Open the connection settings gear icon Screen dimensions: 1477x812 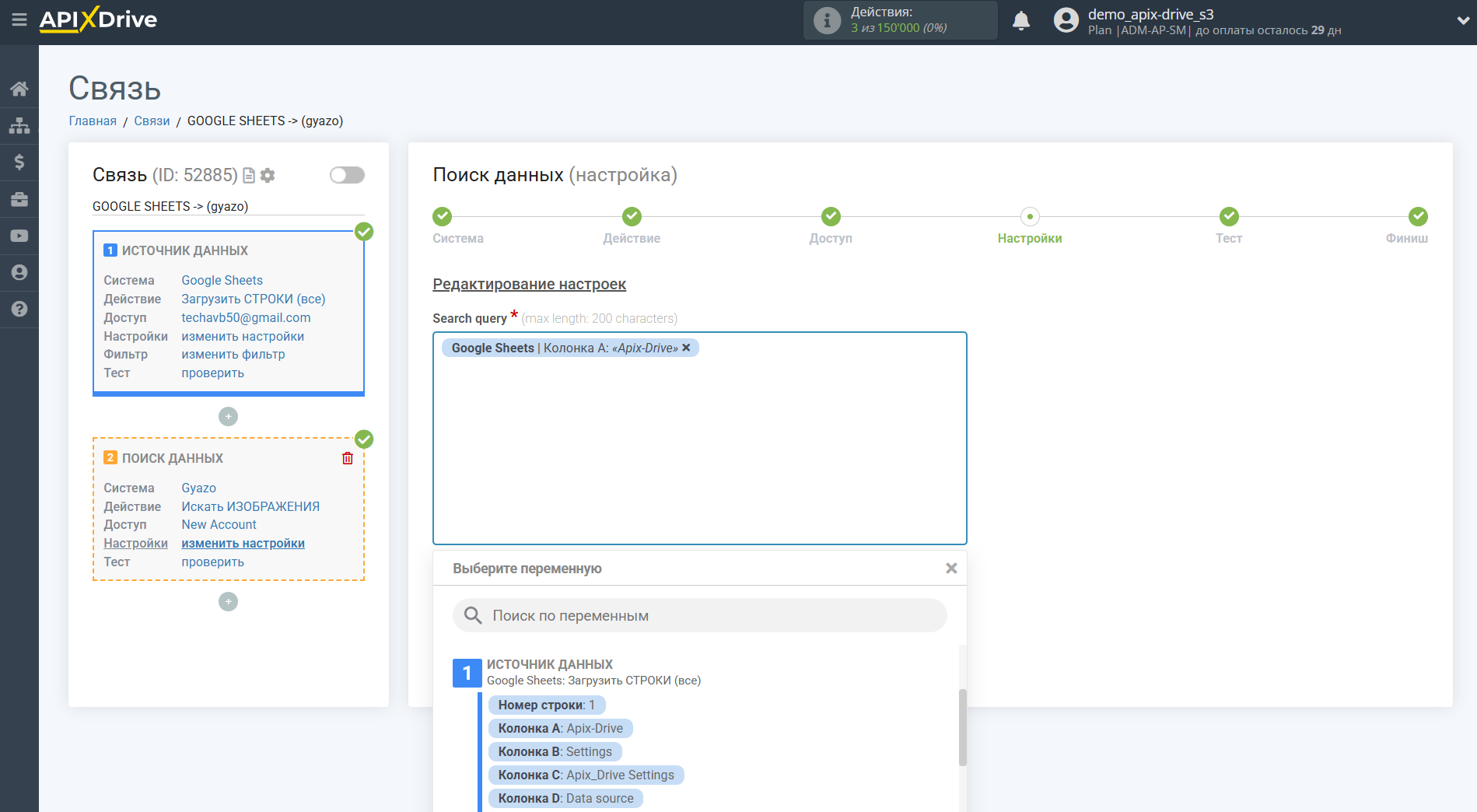click(x=268, y=175)
